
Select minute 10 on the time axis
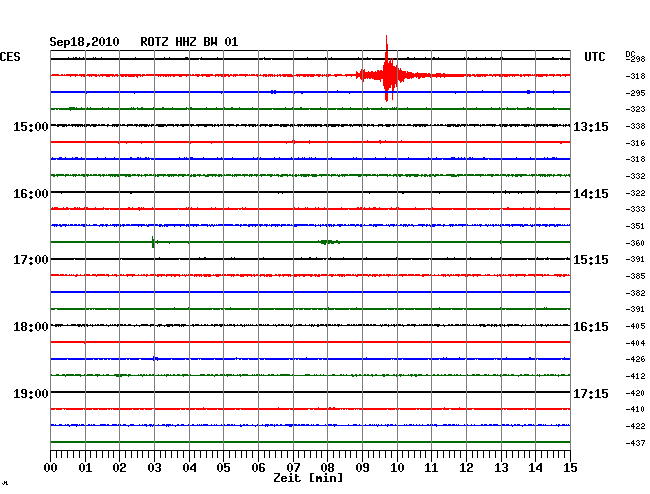pos(397,467)
